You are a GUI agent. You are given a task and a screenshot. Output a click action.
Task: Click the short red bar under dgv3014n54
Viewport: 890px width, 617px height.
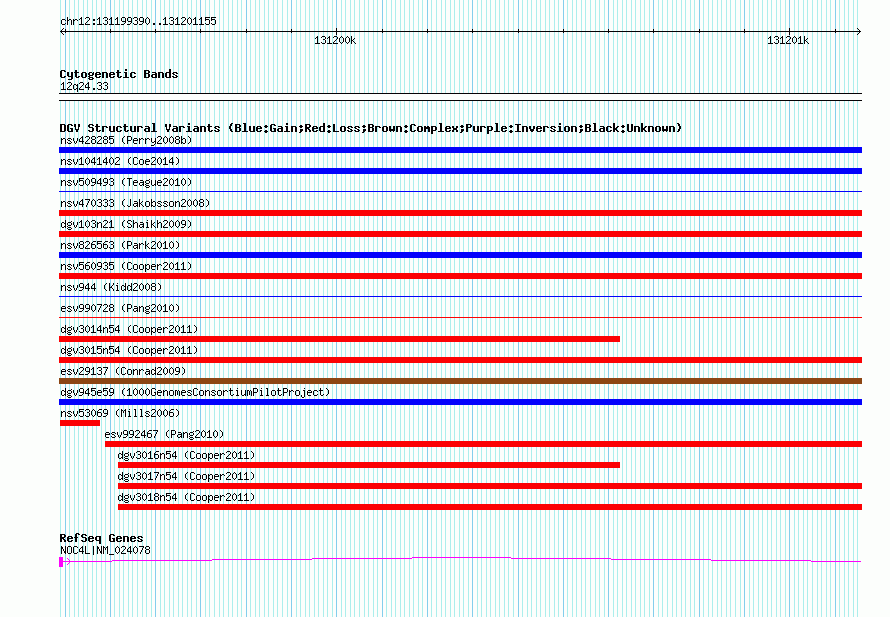pos(339,339)
